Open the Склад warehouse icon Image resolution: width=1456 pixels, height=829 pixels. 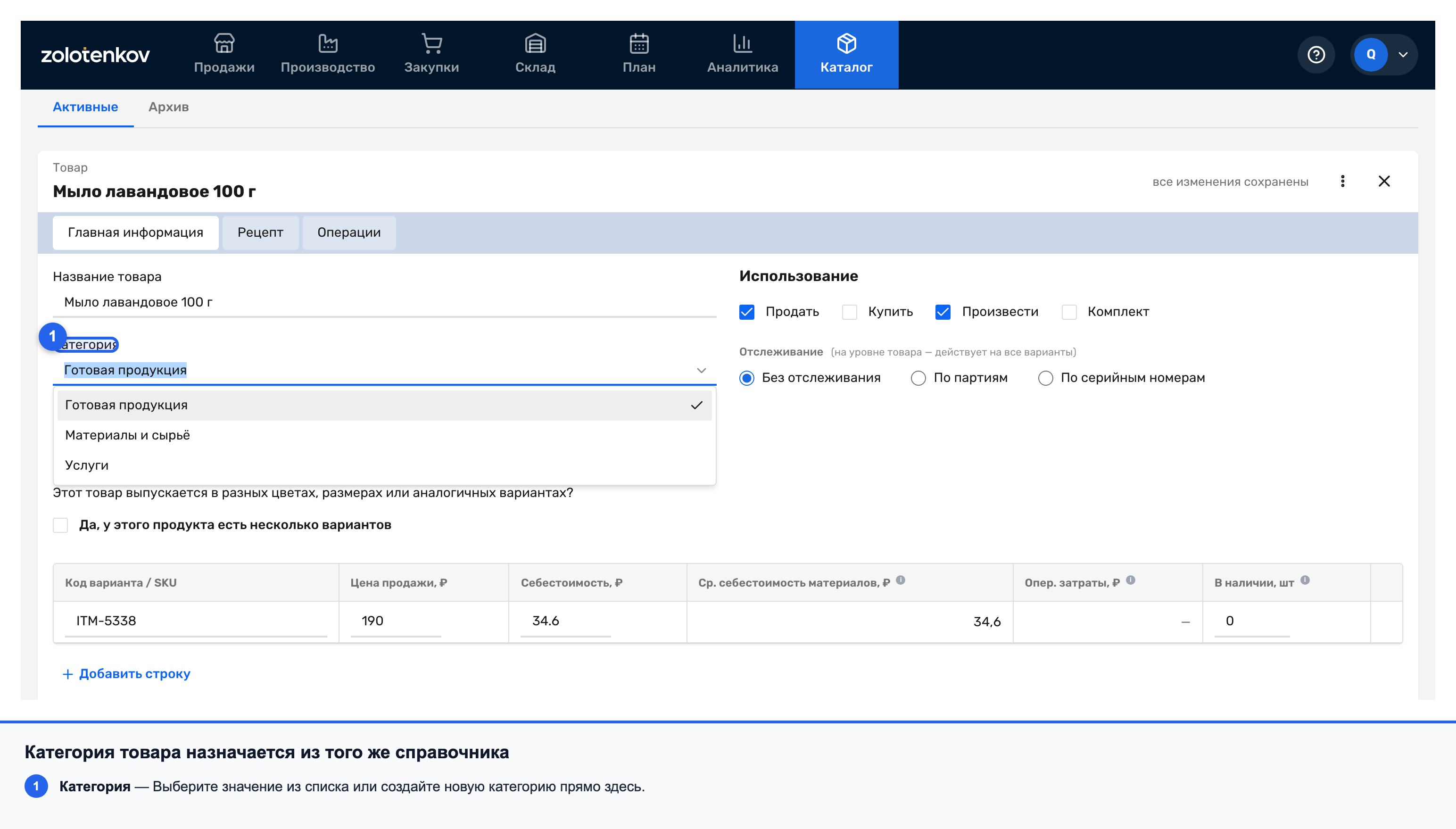coord(535,43)
